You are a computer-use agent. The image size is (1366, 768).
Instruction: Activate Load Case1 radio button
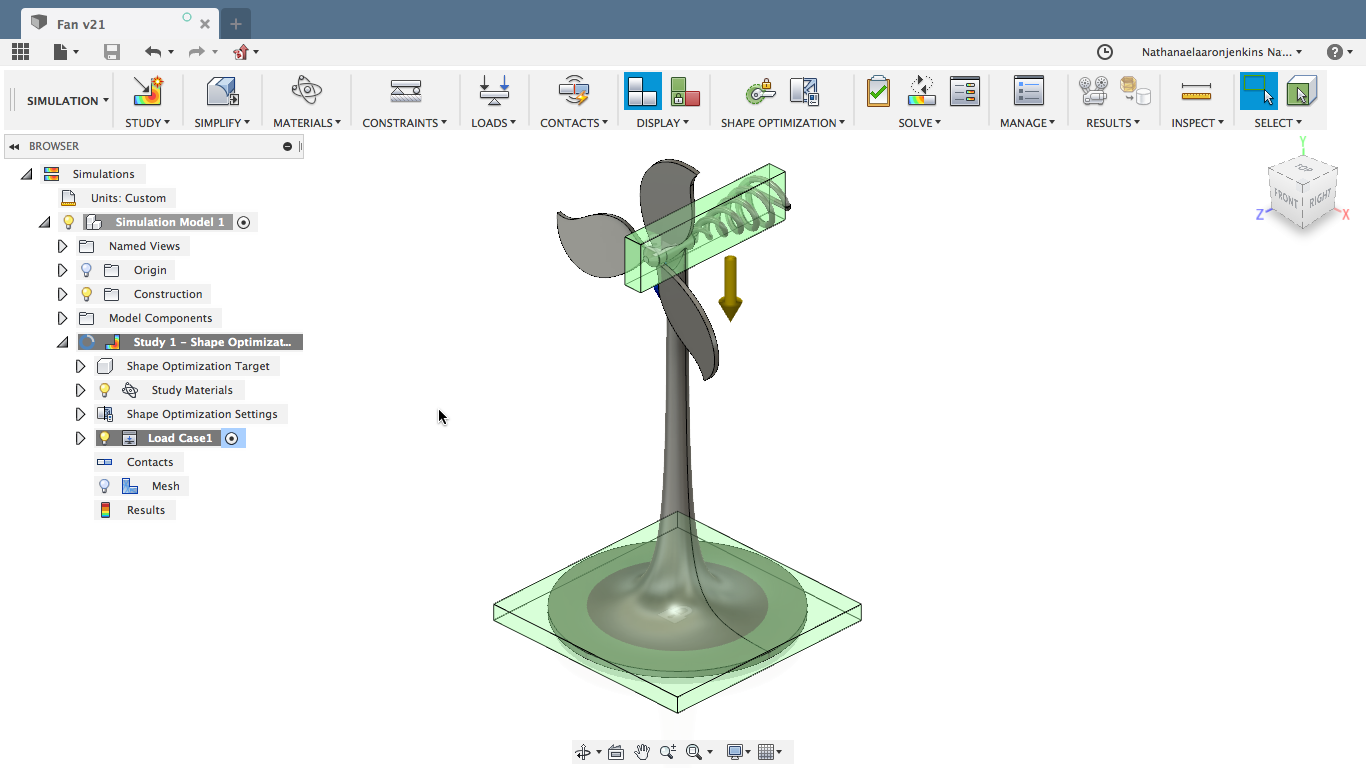click(231, 438)
